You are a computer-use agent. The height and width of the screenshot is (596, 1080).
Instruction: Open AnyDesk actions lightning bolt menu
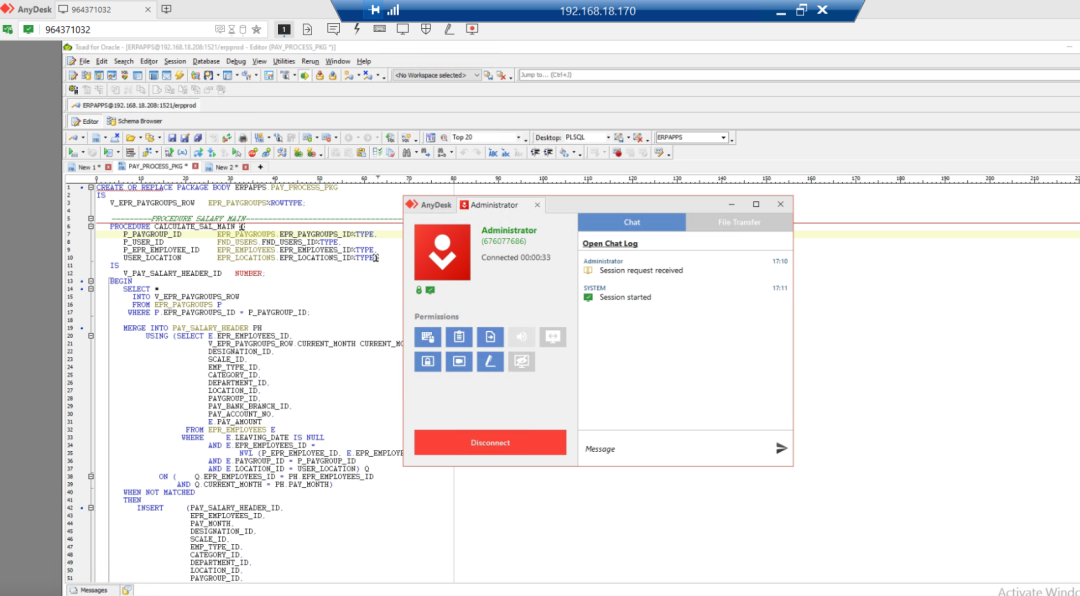coord(357,29)
